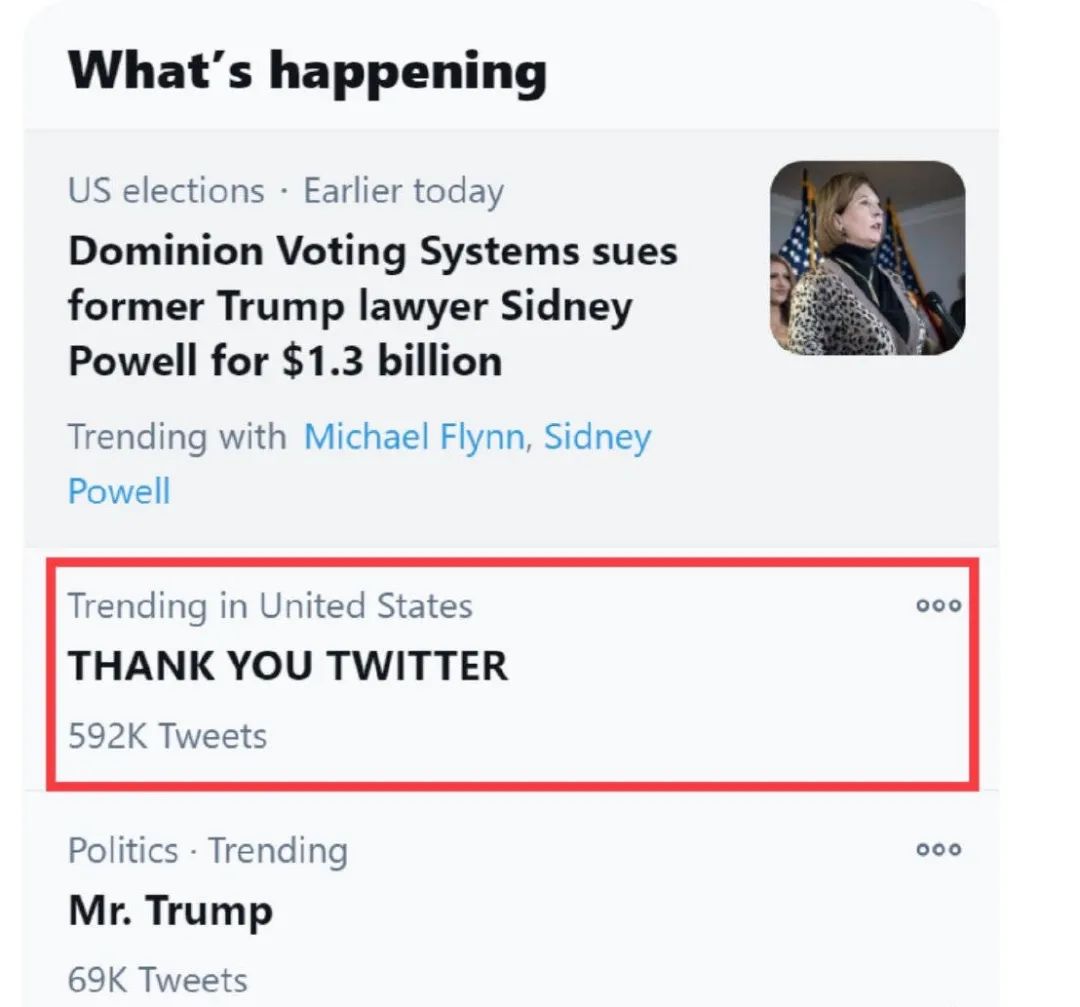The image size is (1080, 1007).
Task: Select the Mr. Trump trend title
Action: 170,910
